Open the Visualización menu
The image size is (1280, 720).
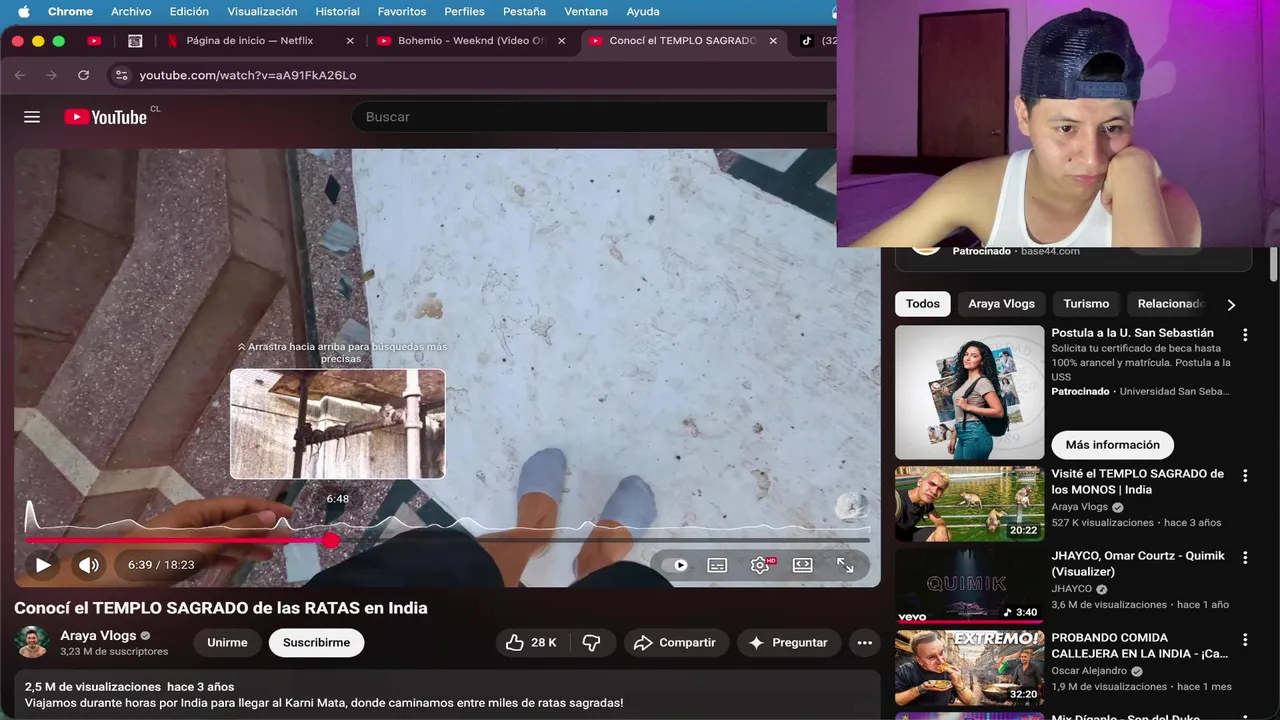262,12
